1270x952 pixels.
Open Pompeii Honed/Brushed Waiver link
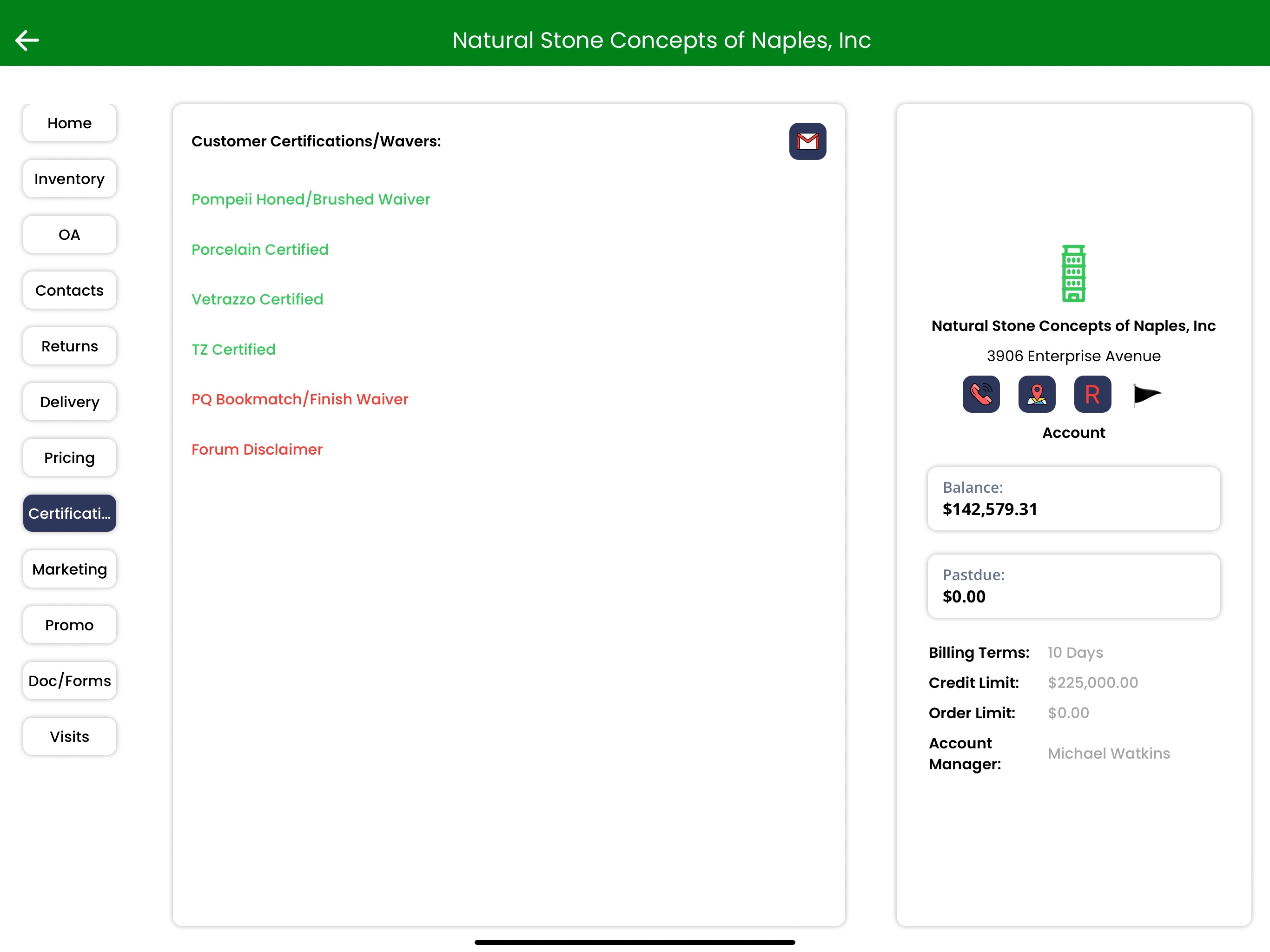pyautogui.click(x=311, y=199)
